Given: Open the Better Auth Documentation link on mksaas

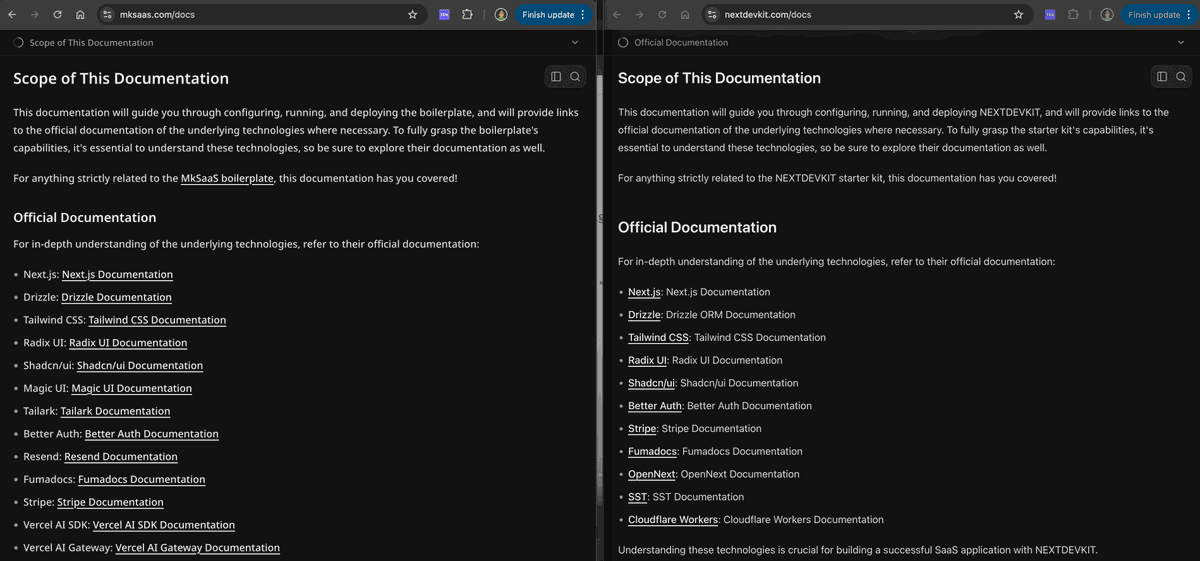Looking at the screenshot, I should (152, 434).
